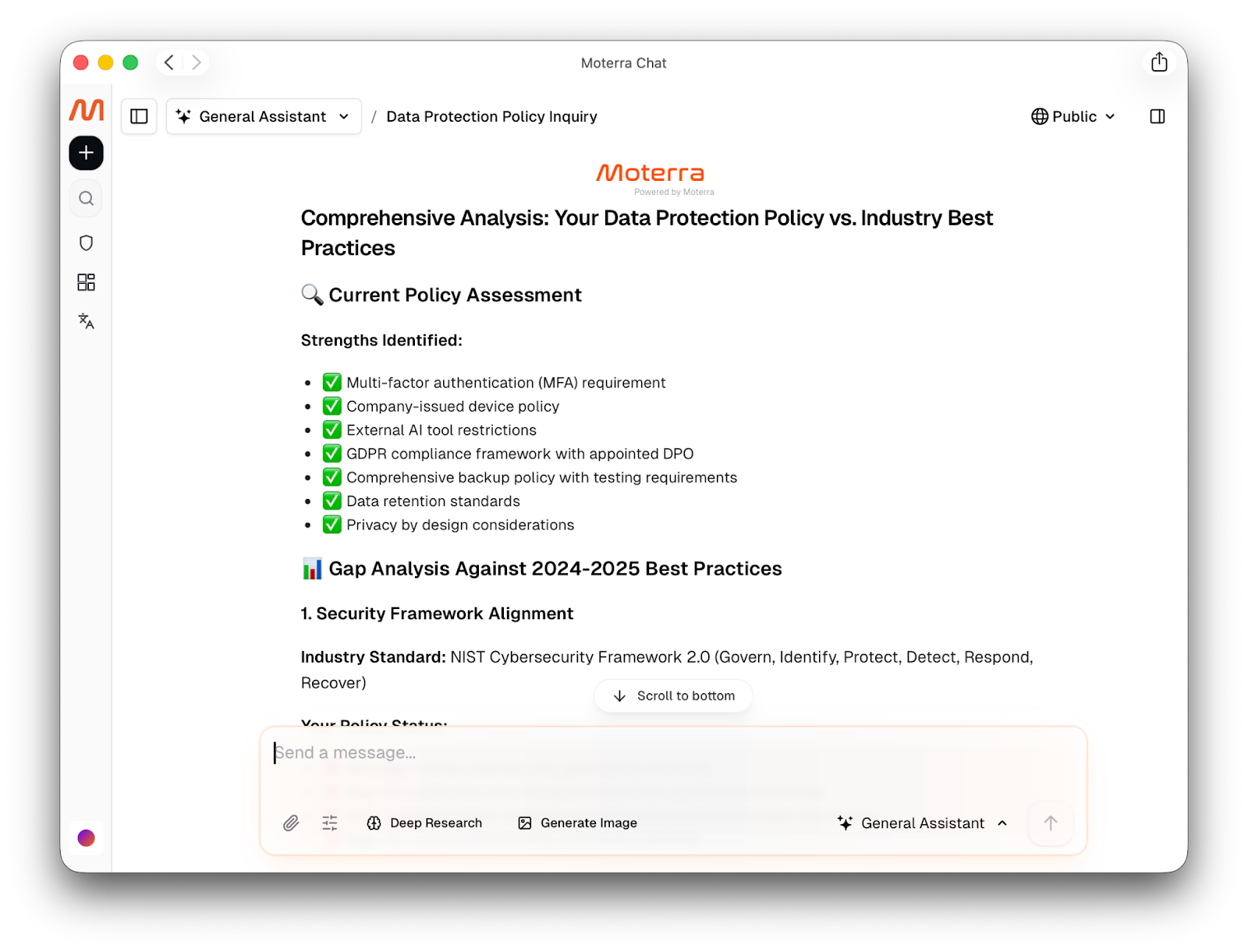This screenshot has height=952, width=1248.
Task: Open the Public visibility dropdown
Action: point(1073,116)
